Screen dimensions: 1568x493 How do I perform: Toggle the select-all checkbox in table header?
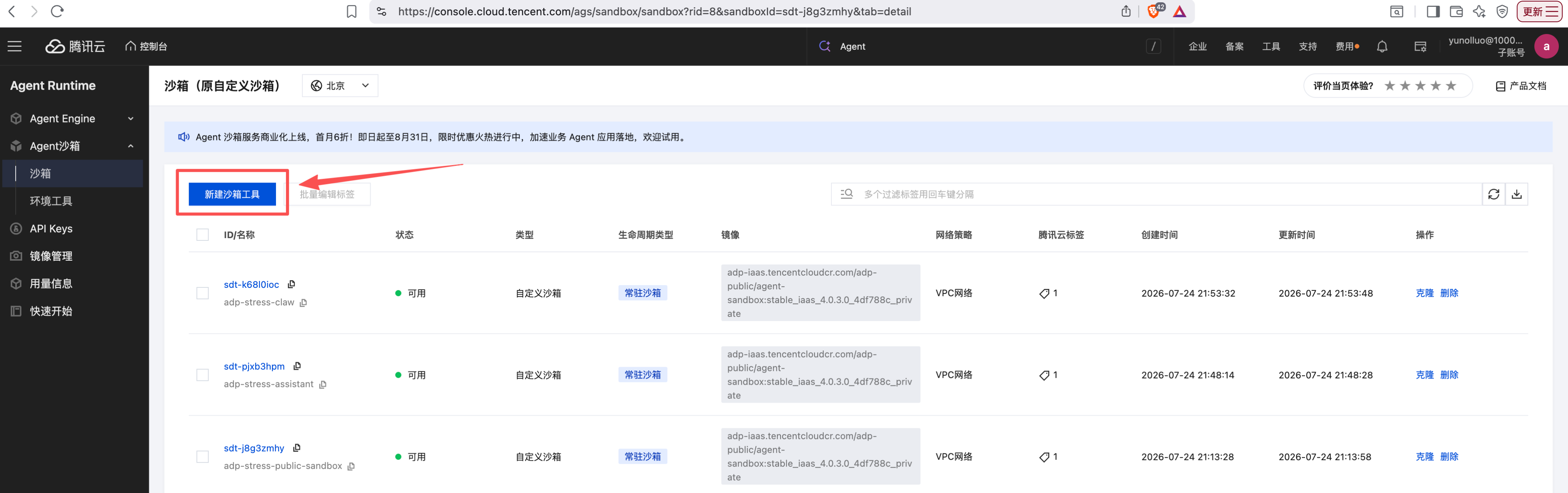(x=203, y=235)
